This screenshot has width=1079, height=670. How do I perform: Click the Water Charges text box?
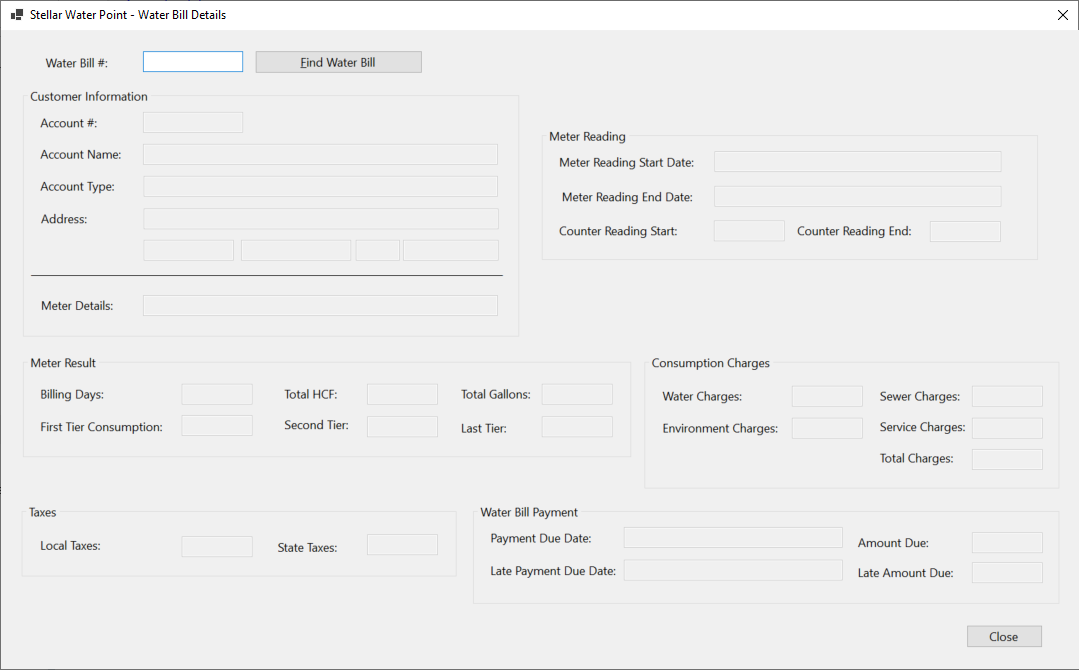(827, 396)
